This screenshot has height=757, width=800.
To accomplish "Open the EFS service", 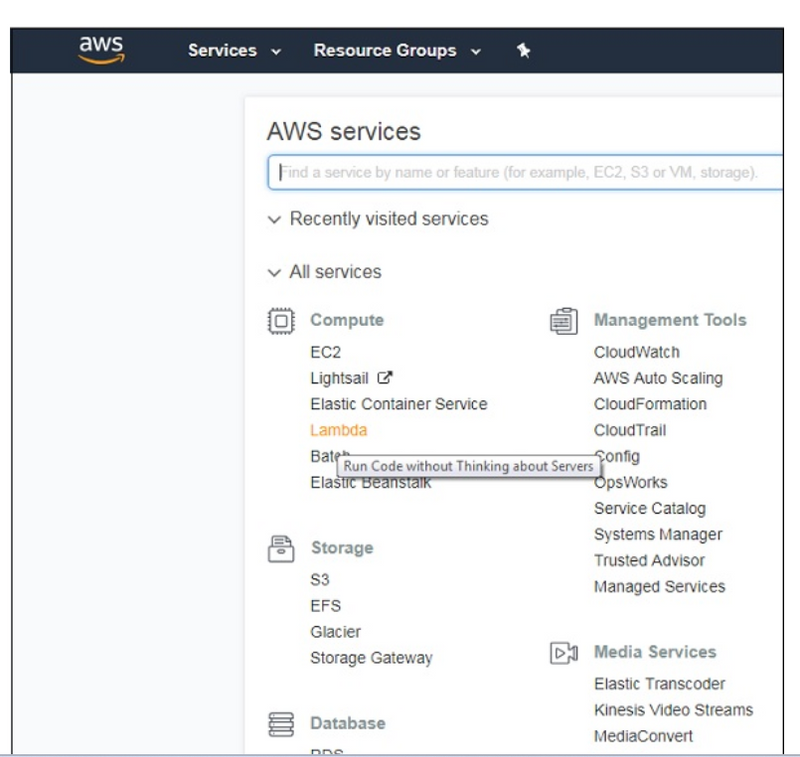I will point(326,605).
